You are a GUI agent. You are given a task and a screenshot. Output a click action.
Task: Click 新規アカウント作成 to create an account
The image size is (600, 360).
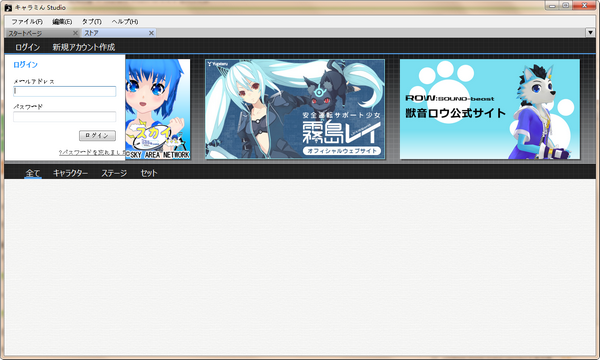[84, 47]
